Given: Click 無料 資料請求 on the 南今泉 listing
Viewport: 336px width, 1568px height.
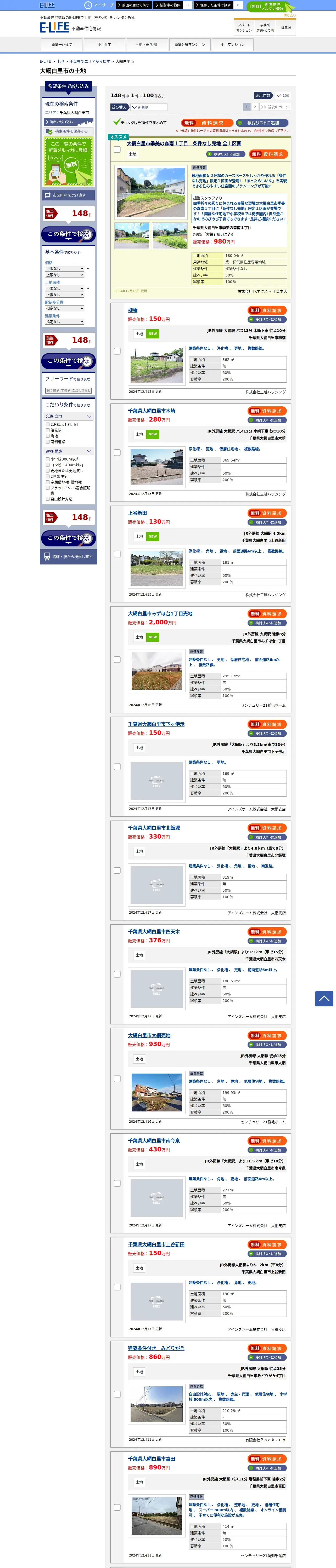Looking at the screenshot, I should coord(268,1141).
